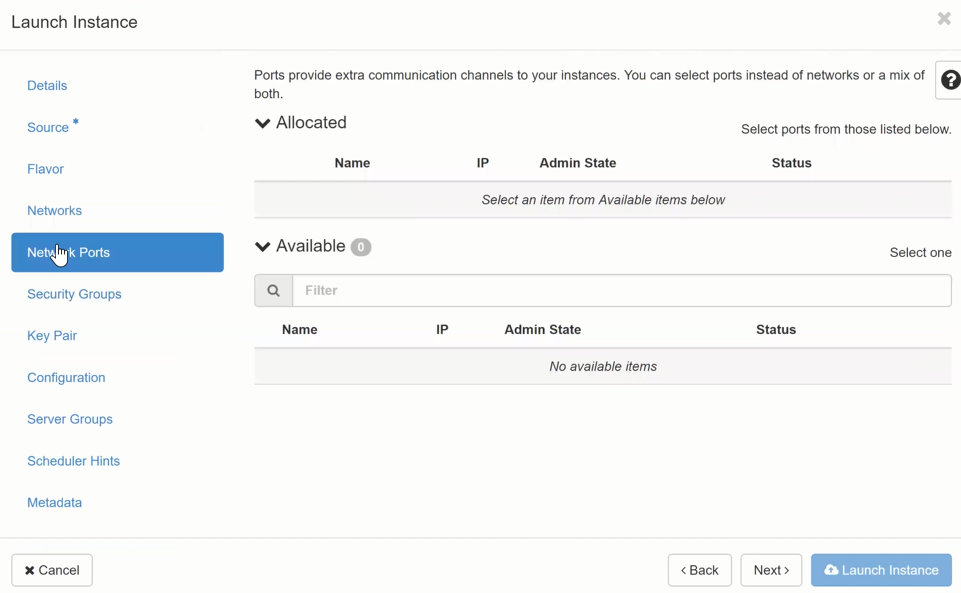The width and height of the screenshot is (961, 593).
Task: Open the Scheduler Hints step
Action: (x=74, y=461)
